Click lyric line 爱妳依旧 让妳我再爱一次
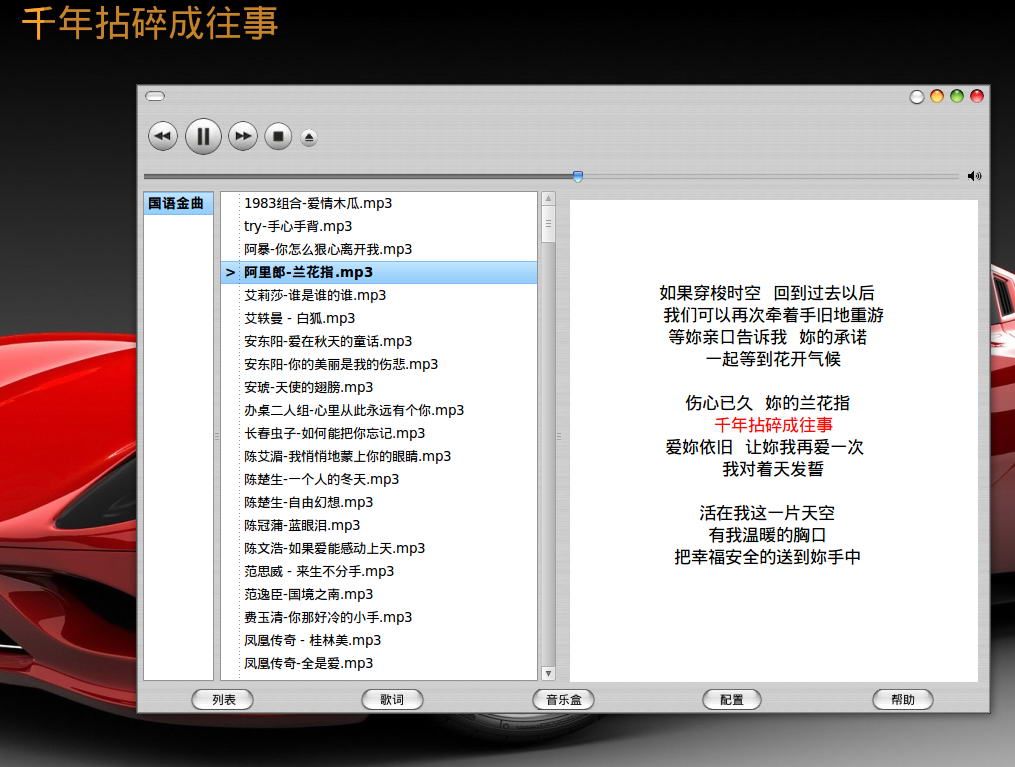1015x767 pixels. pos(764,447)
